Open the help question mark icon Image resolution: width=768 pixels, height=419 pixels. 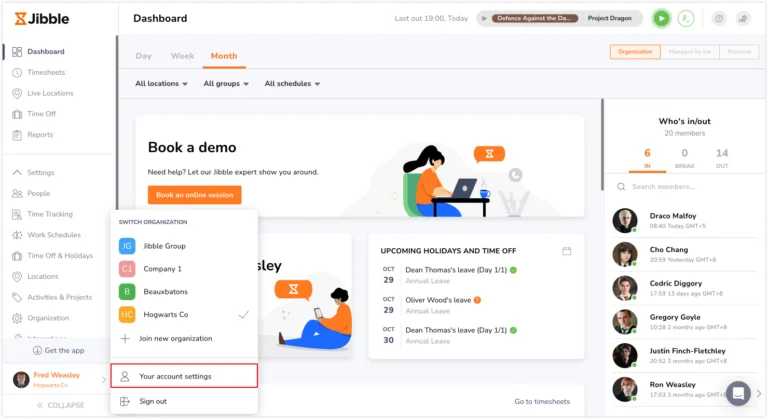(719, 19)
